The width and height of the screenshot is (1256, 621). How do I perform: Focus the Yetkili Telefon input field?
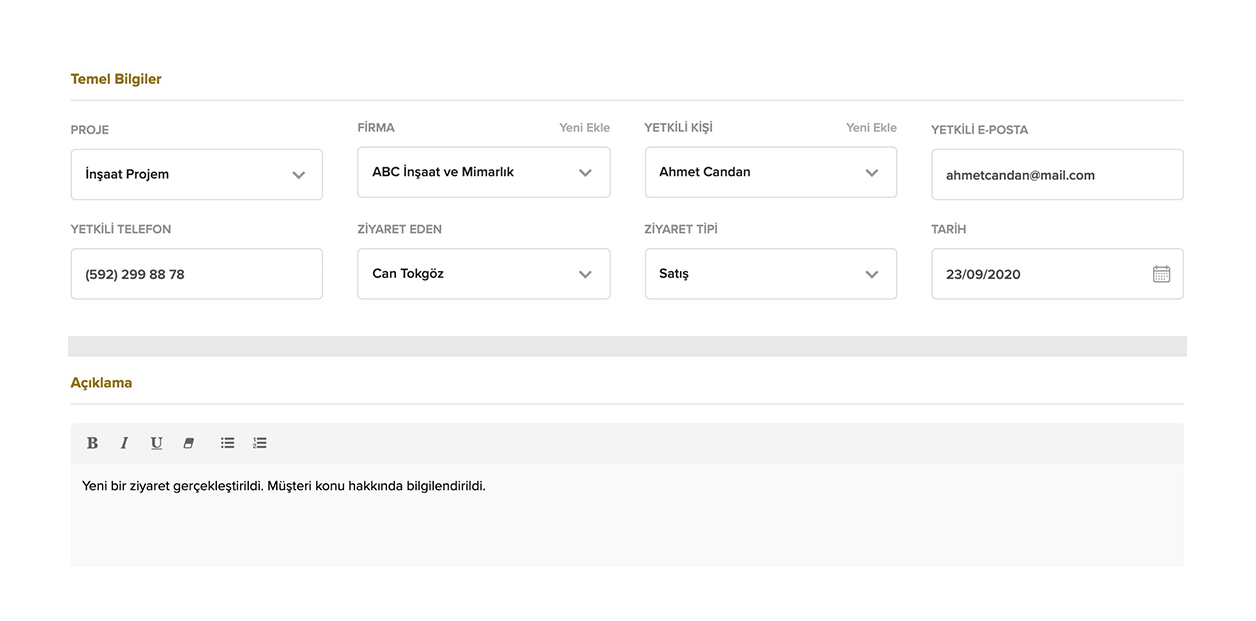(x=197, y=274)
